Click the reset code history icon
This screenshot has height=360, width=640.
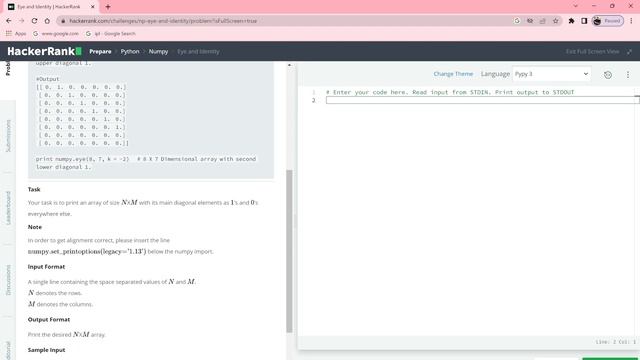(x=608, y=75)
